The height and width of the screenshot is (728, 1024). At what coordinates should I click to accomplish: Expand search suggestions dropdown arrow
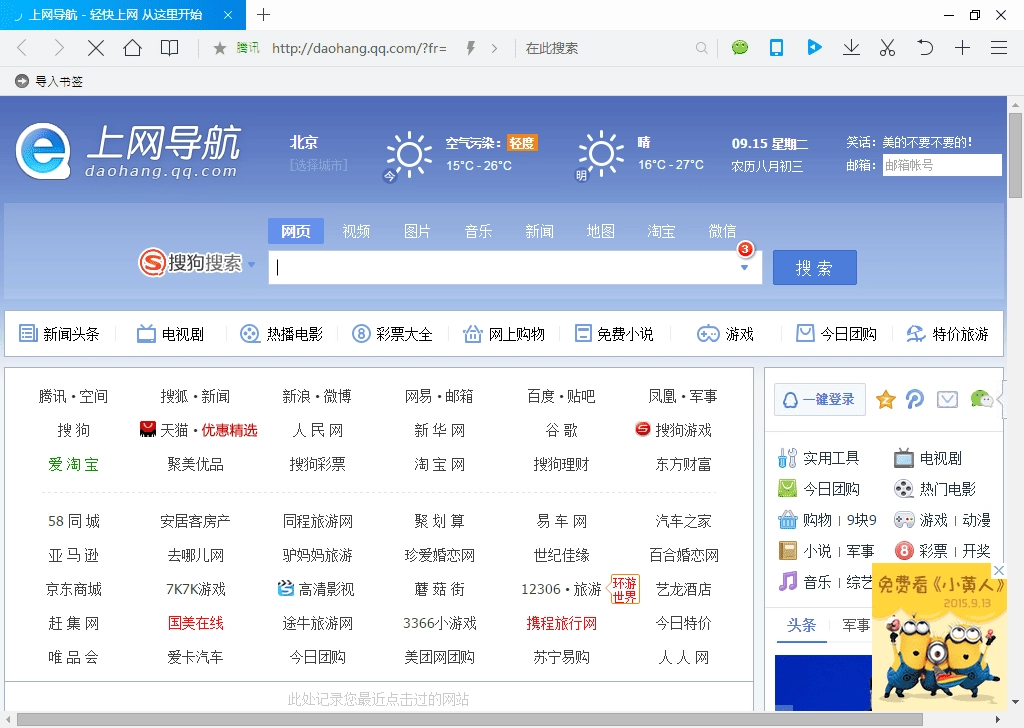click(x=744, y=268)
